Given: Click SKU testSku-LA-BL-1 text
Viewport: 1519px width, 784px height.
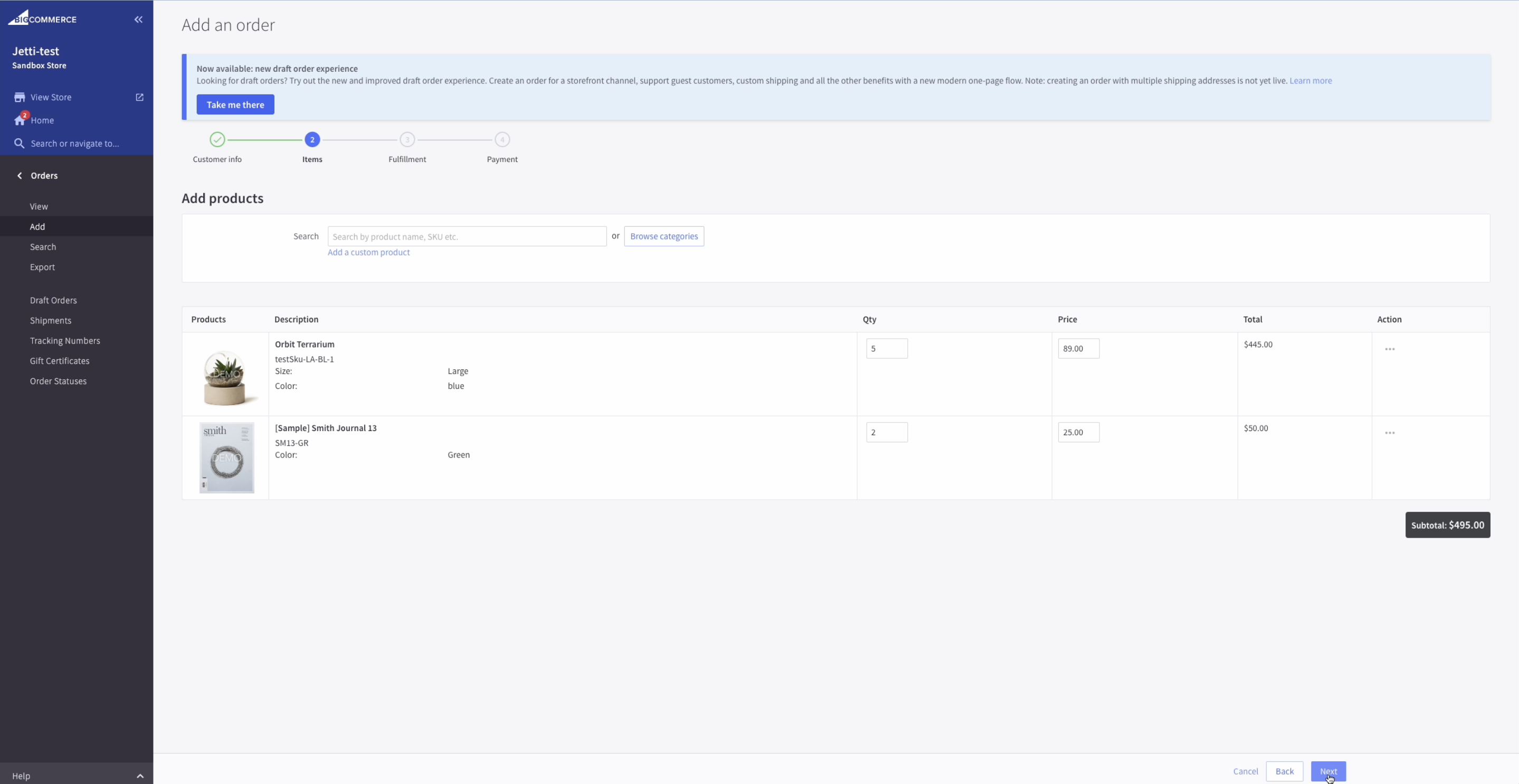Looking at the screenshot, I should click(304, 359).
